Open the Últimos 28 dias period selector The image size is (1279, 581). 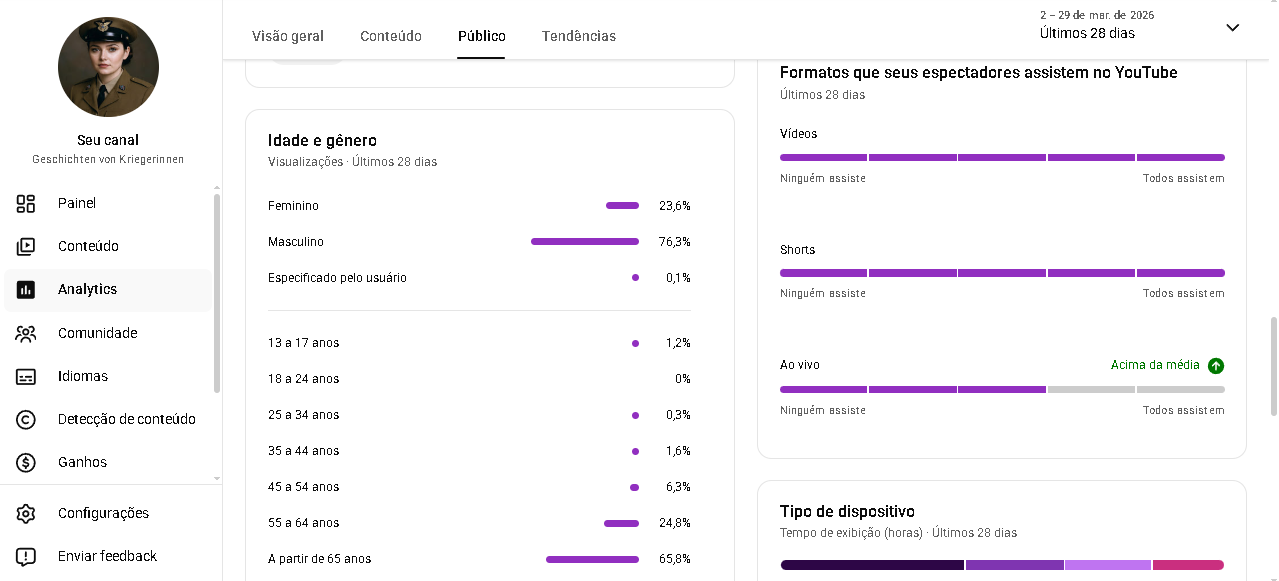tap(1087, 33)
